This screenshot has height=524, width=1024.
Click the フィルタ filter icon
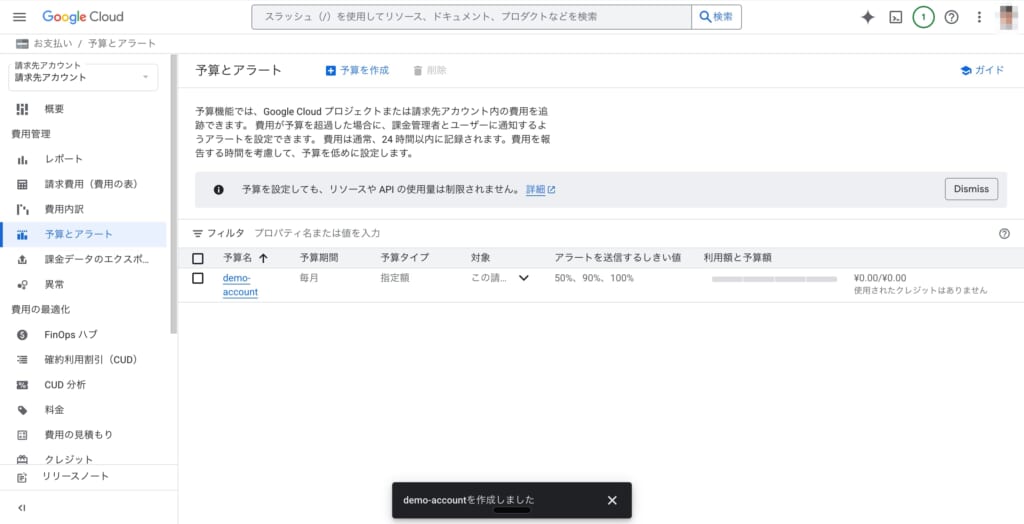click(198, 233)
